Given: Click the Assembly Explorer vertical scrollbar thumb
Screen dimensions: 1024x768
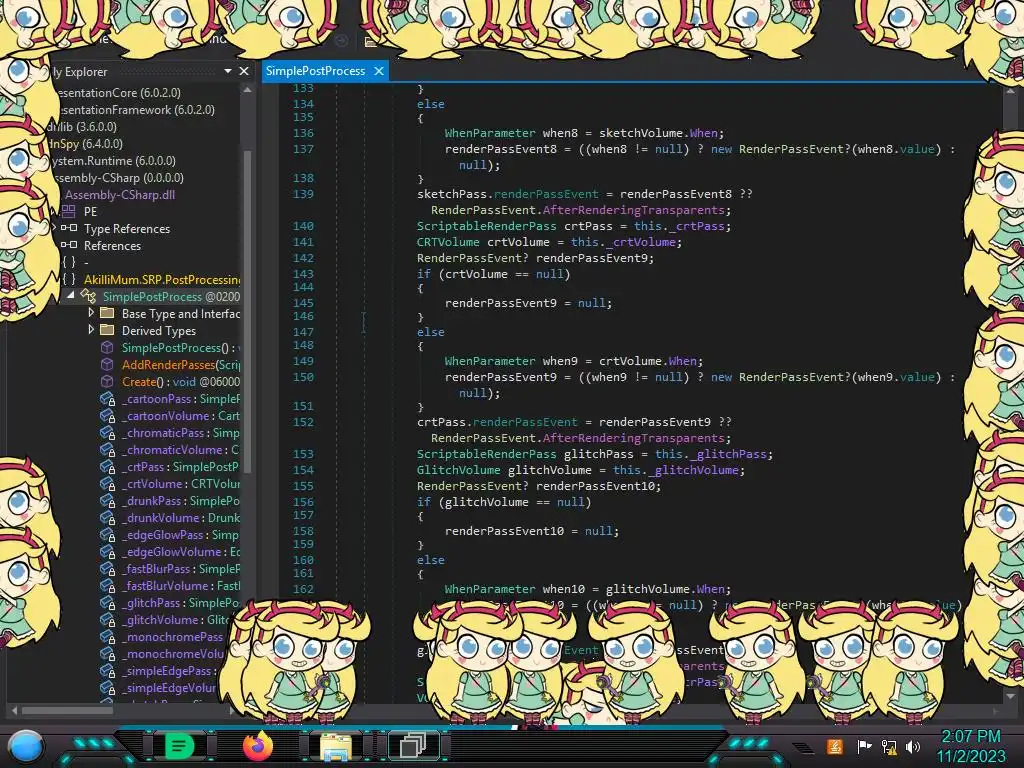Looking at the screenshot, I should 247,310.
